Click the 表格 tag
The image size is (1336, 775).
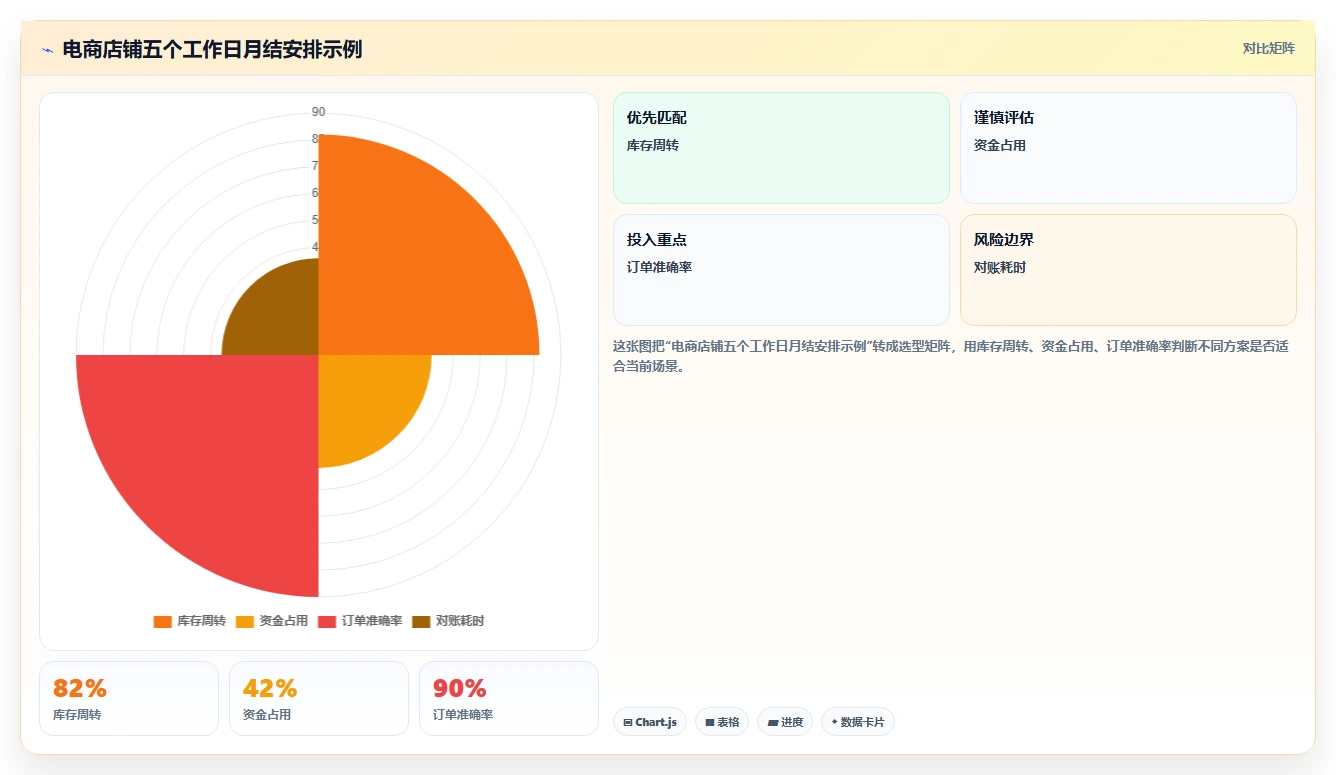click(x=722, y=722)
